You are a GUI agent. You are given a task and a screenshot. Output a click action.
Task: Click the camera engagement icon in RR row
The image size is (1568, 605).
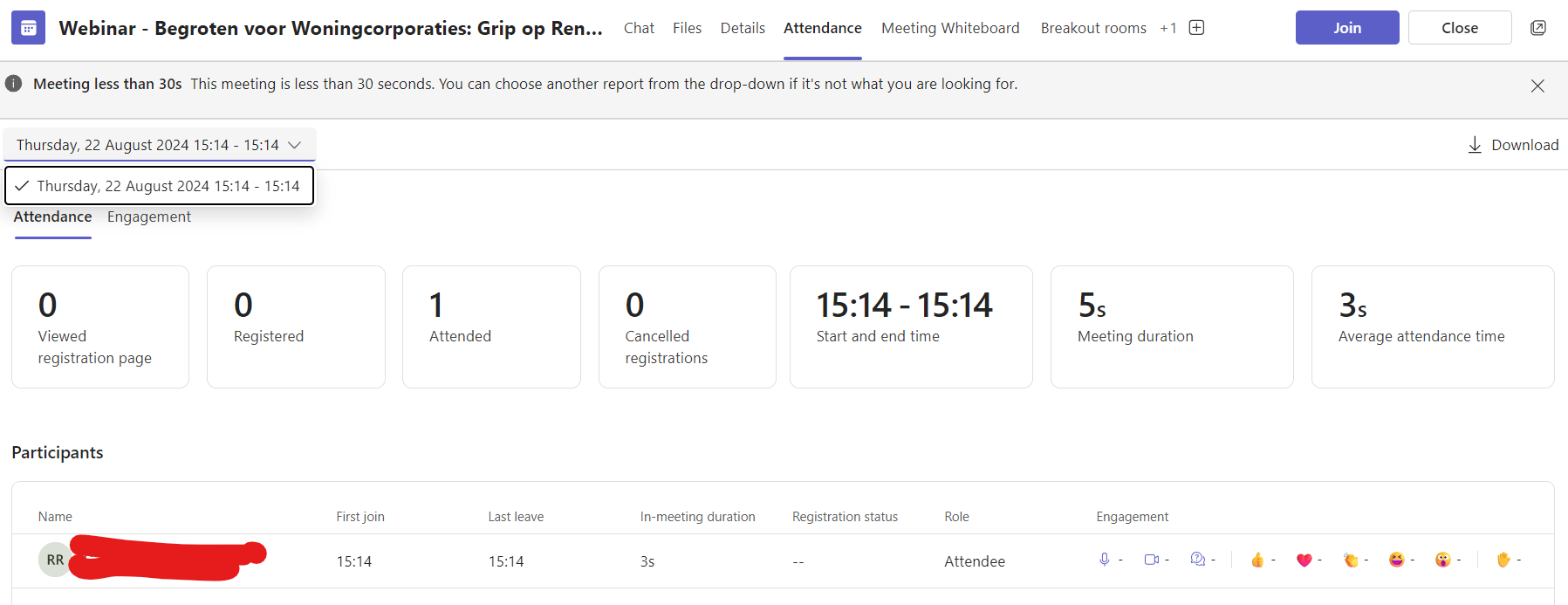pos(1152,560)
